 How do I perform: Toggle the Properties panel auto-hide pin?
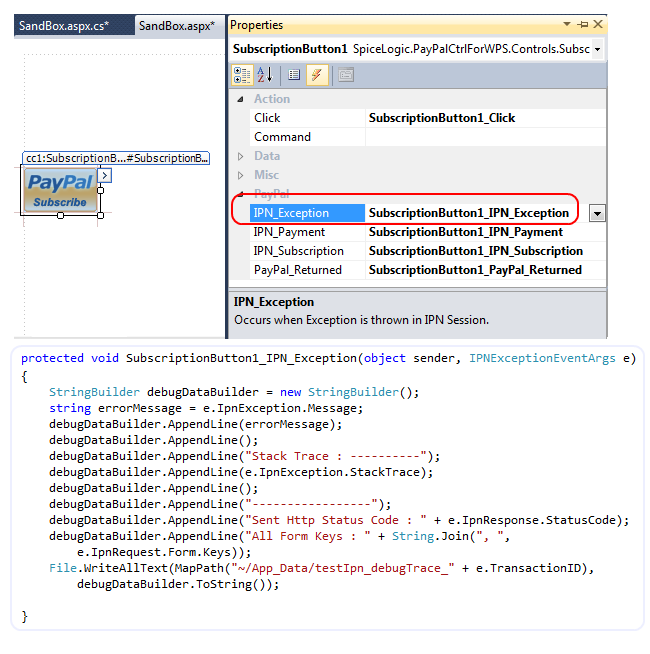[x=582, y=25]
